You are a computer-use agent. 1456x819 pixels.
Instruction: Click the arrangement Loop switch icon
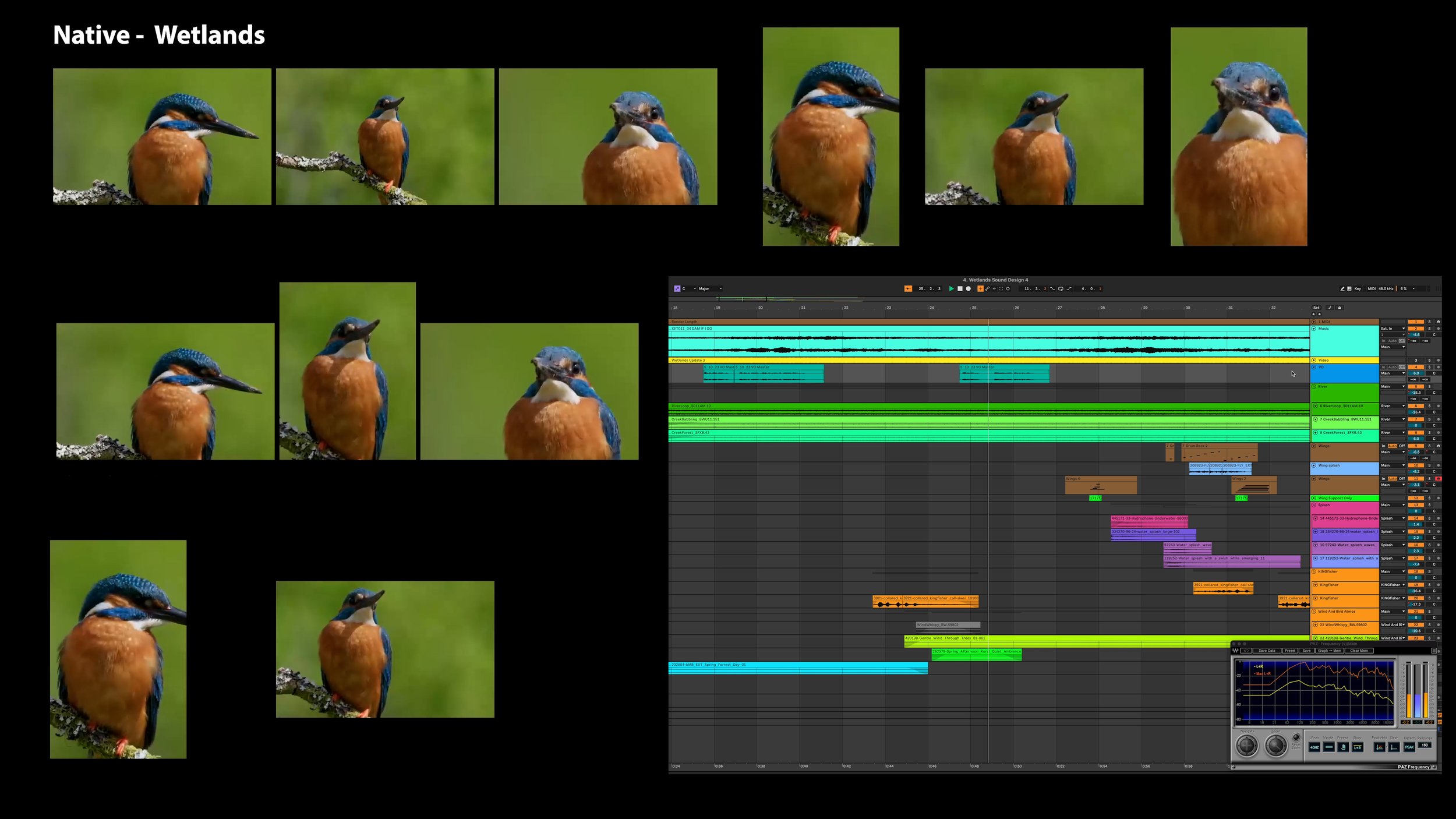click(x=1061, y=288)
